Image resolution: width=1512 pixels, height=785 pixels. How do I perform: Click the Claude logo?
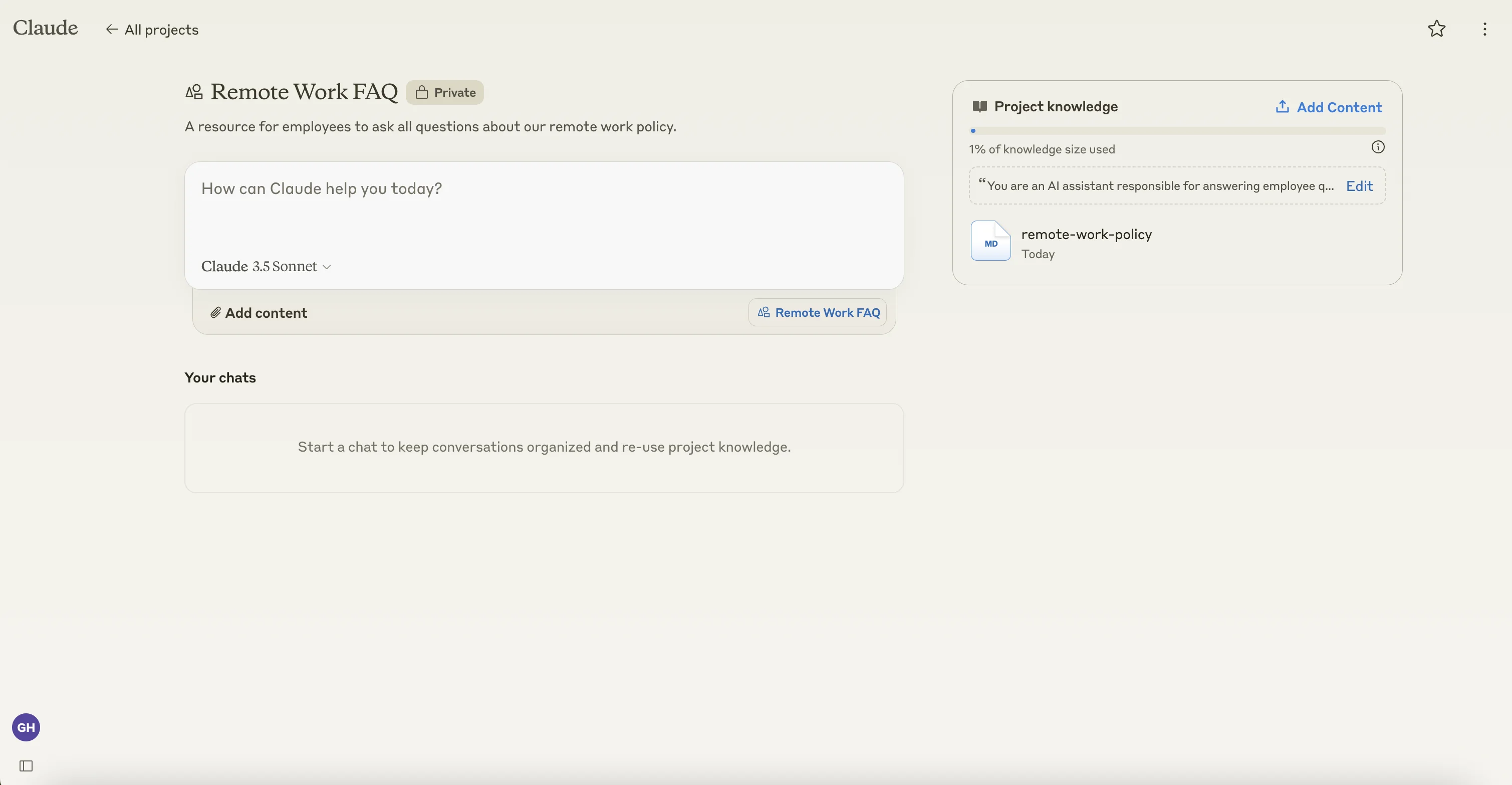coord(45,28)
